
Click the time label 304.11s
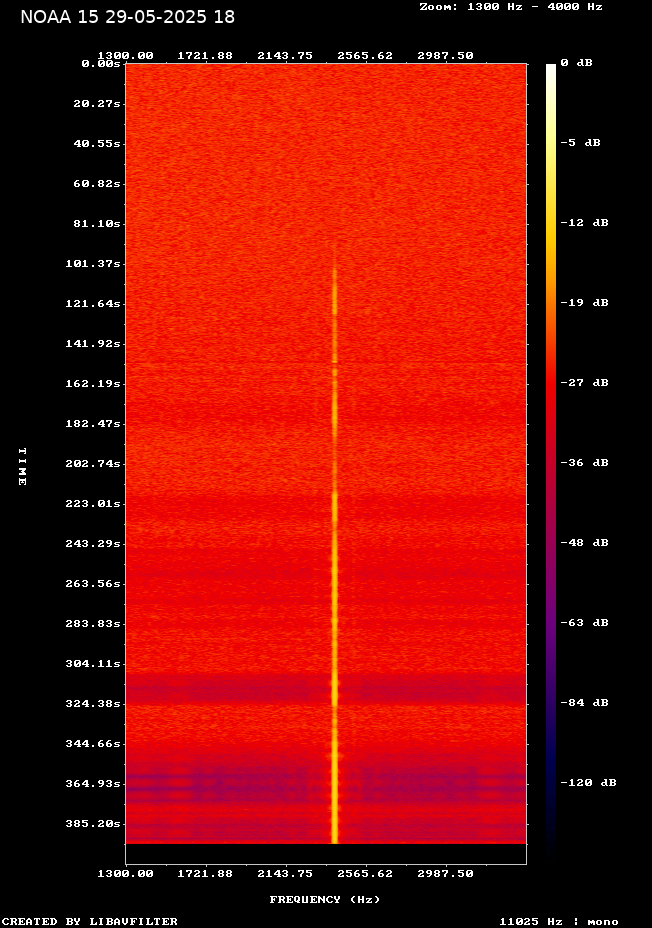click(93, 663)
